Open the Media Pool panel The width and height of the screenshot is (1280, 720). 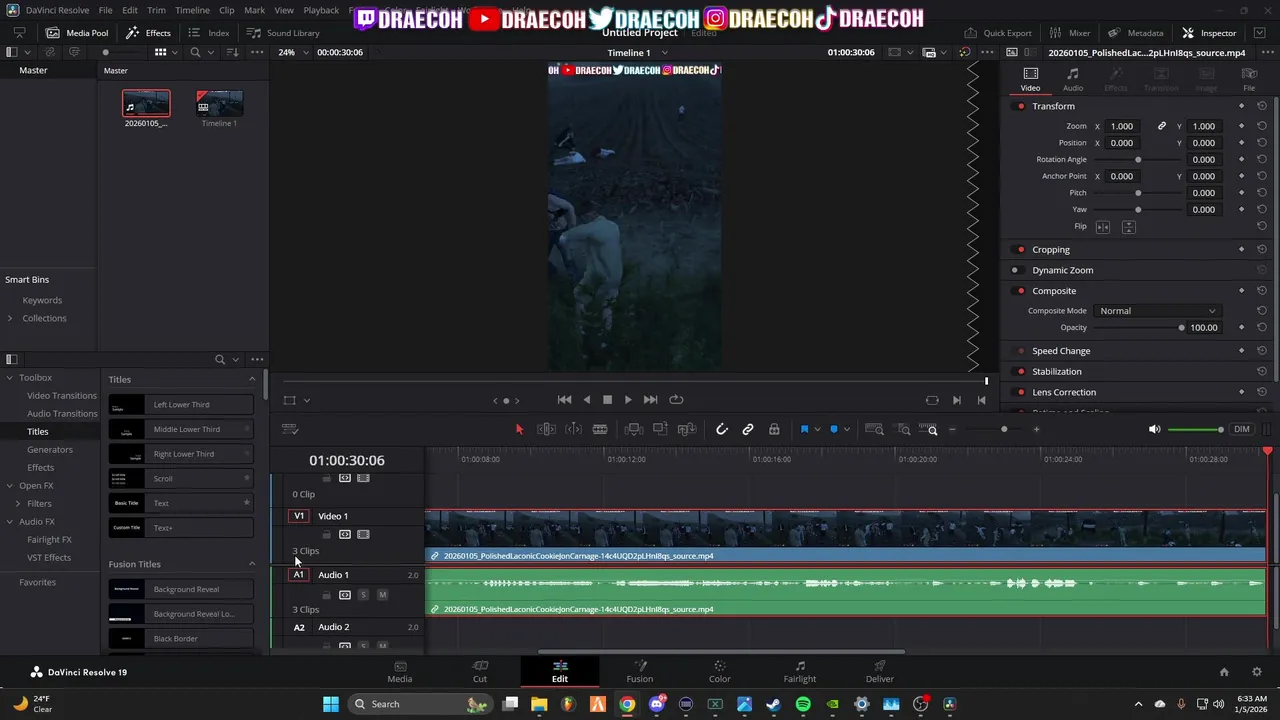(x=77, y=33)
